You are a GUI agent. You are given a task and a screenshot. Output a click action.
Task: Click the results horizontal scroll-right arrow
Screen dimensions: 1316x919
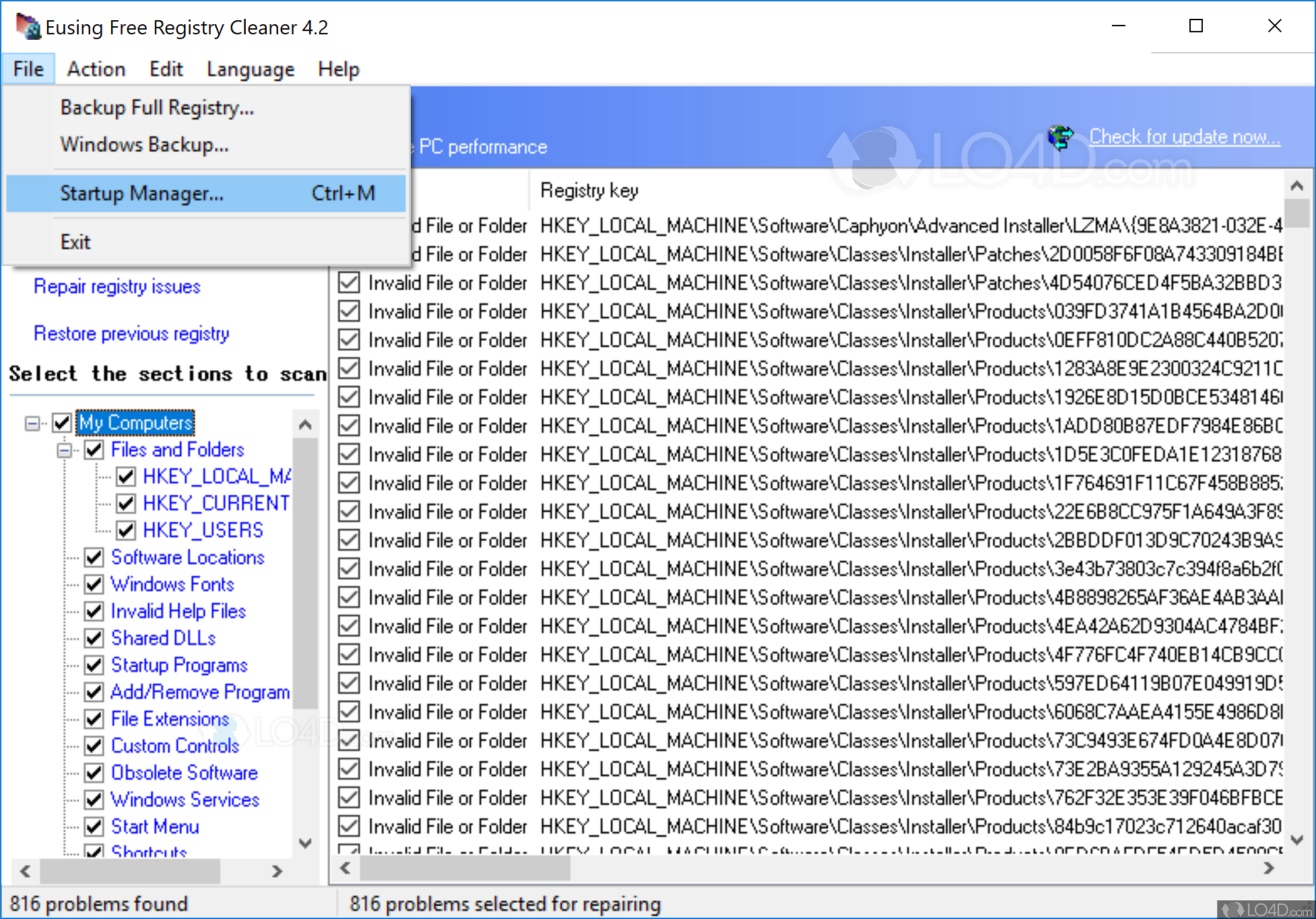point(1269,869)
